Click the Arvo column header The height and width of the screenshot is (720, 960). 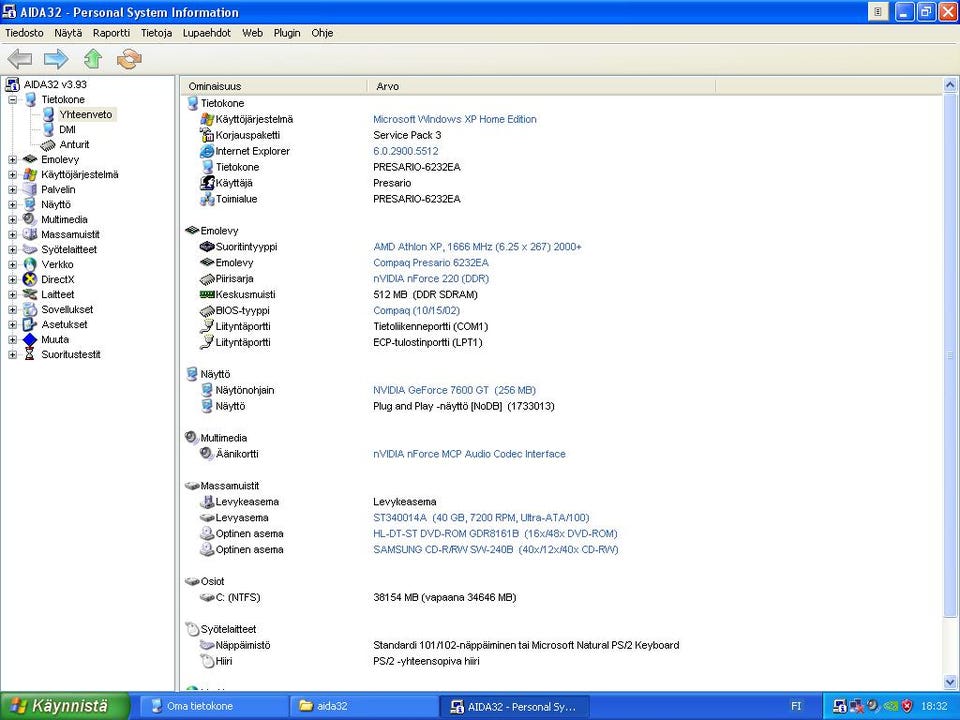pyautogui.click(x=541, y=86)
